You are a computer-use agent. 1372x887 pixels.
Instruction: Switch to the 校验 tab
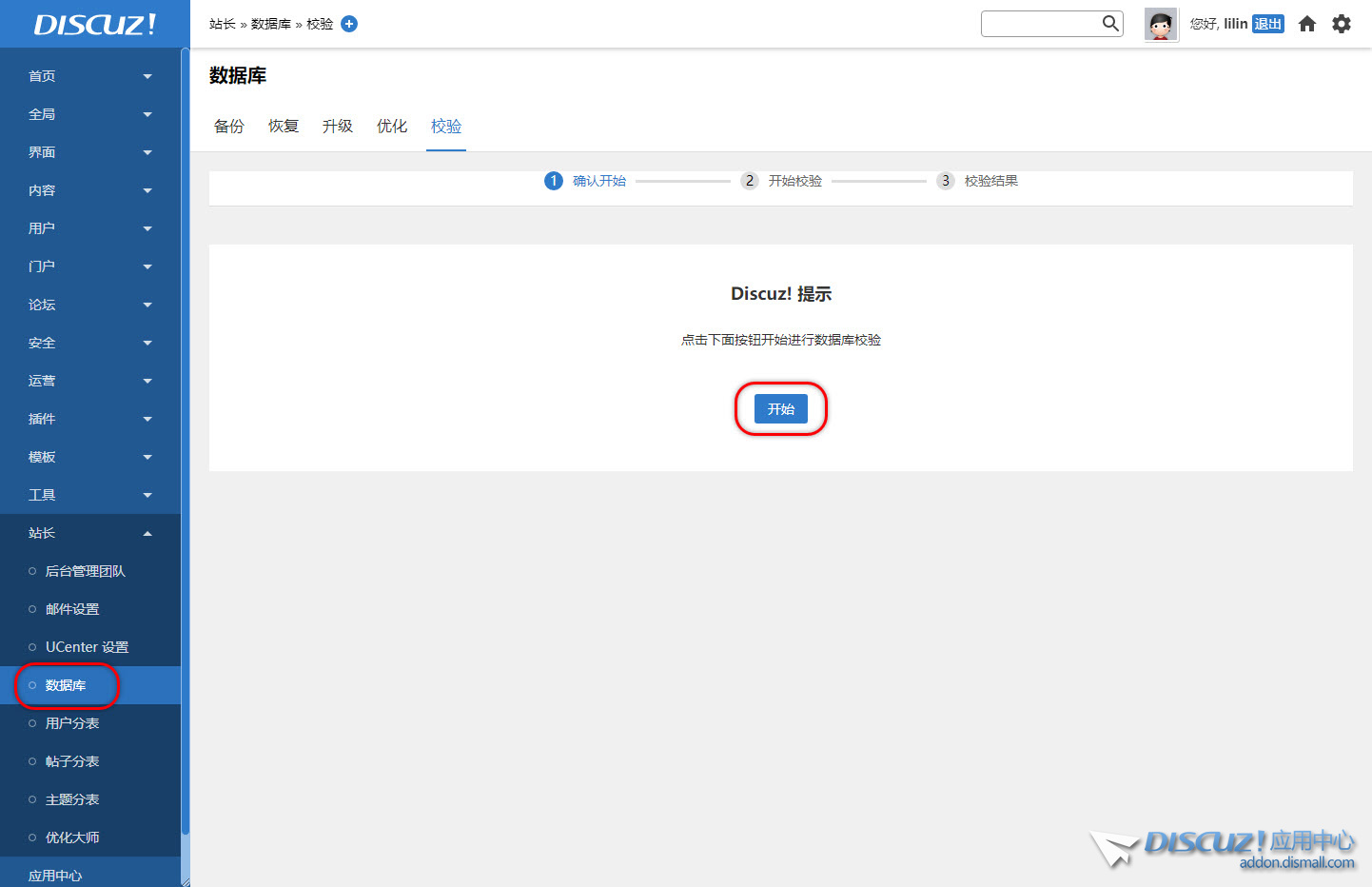click(446, 127)
